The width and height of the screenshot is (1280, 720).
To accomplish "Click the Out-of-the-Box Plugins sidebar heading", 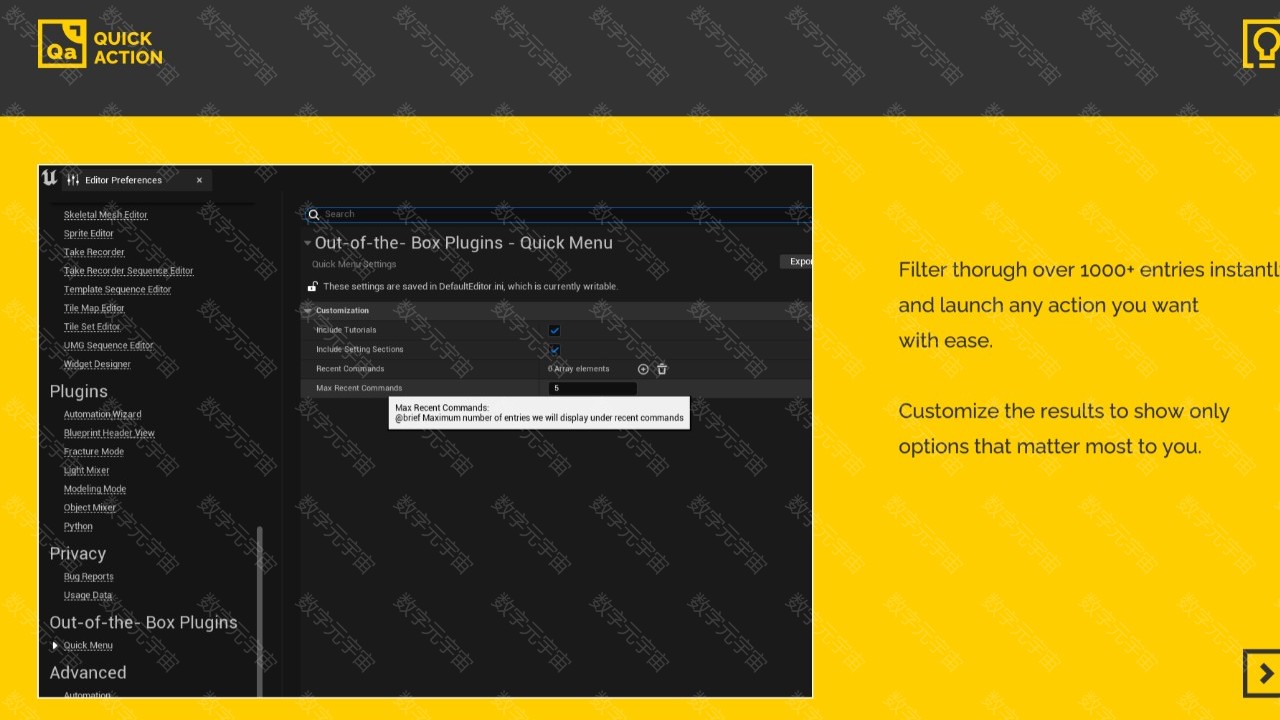I will [144, 622].
